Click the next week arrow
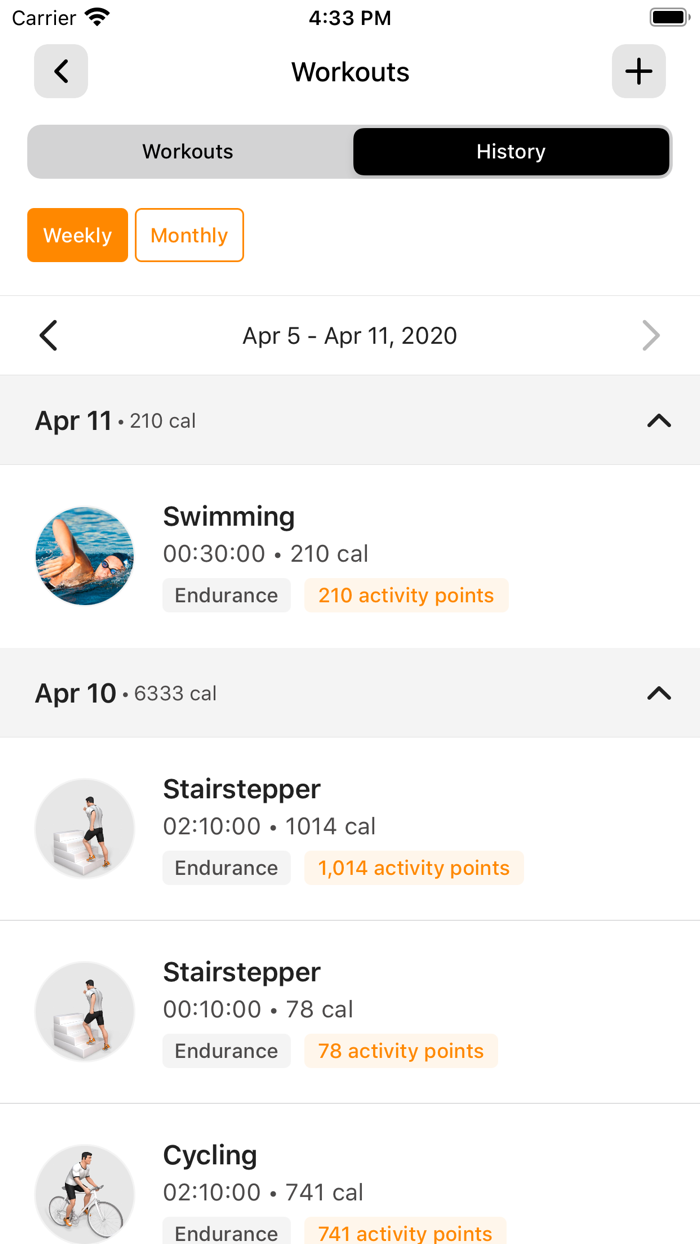The height and width of the screenshot is (1244, 700). coord(651,335)
